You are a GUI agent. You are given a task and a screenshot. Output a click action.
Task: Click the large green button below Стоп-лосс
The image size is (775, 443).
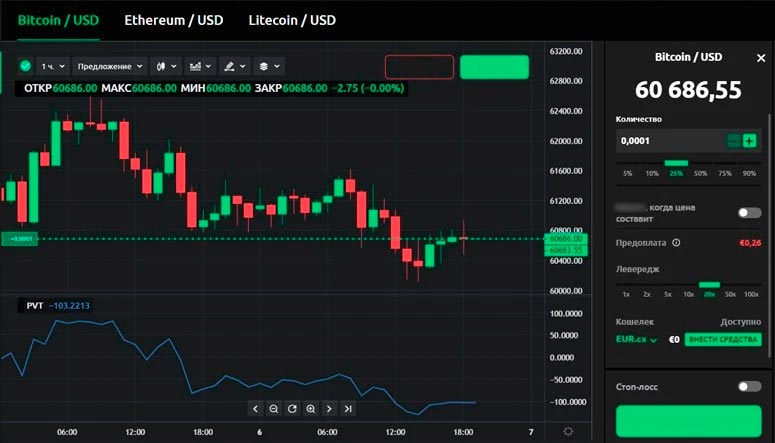(x=689, y=420)
